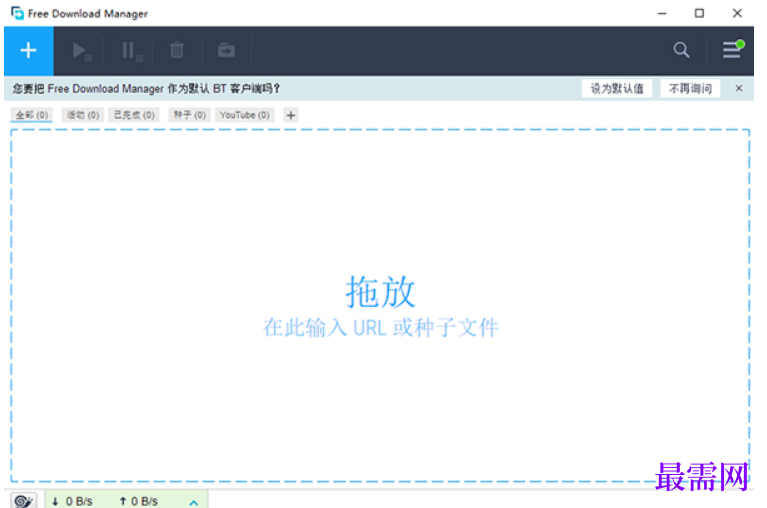The height and width of the screenshot is (508, 767).
Task: Click upload speed 0 B/s indicator
Action: point(138,502)
